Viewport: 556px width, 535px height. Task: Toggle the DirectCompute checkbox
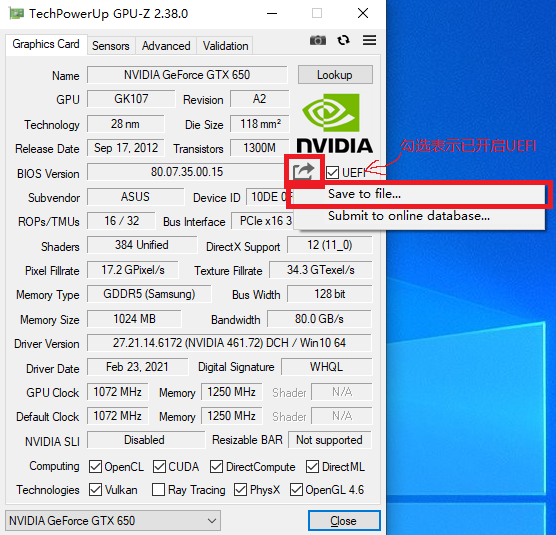pos(216,467)
